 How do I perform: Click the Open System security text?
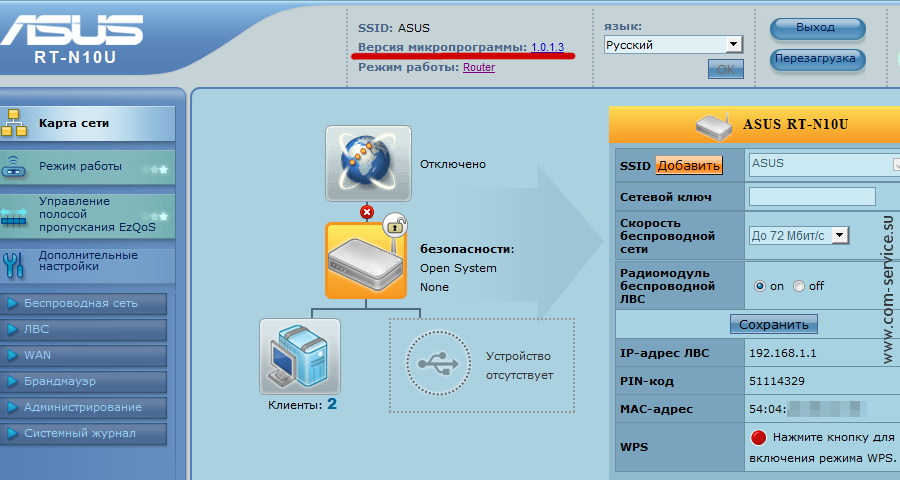coord(458,268)
